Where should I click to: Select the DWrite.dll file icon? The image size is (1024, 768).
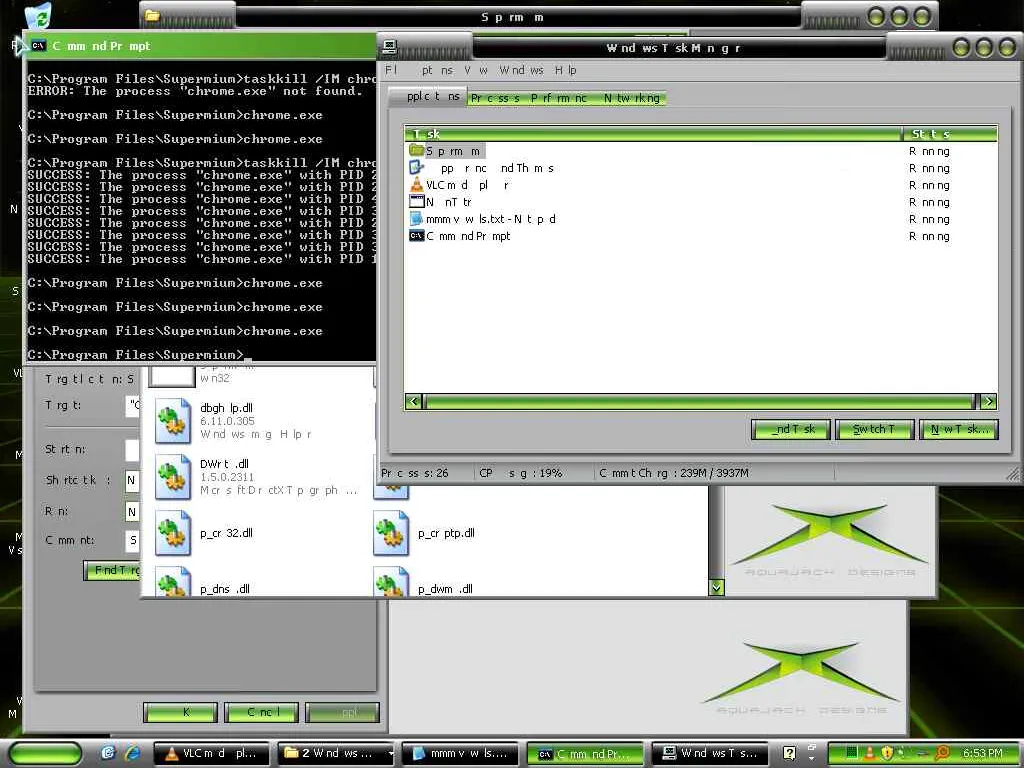point(173,477)
